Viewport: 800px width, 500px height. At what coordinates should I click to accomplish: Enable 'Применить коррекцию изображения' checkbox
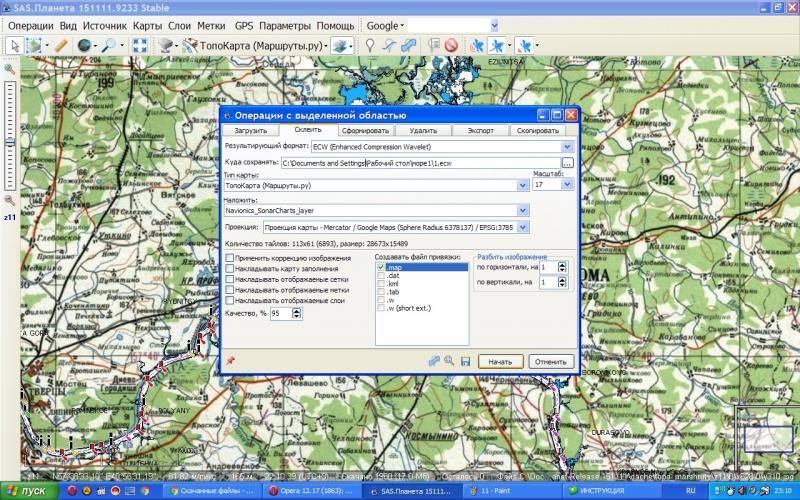click(x=230, y=258)
